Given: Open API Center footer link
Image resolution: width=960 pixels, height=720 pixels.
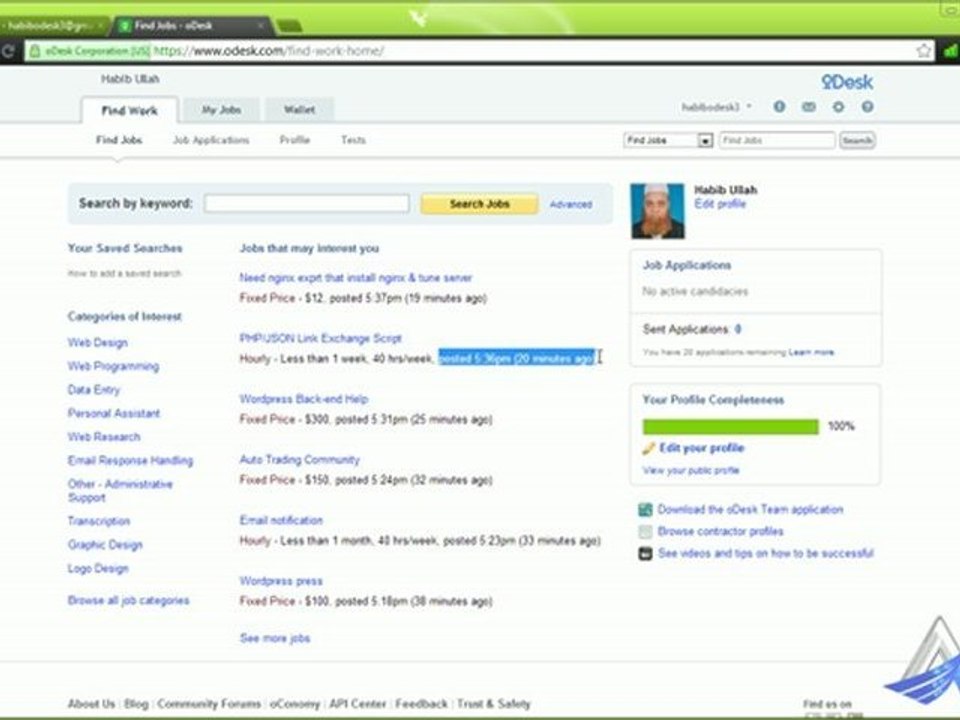Looking at the screenshot, I should click(358, 704).
